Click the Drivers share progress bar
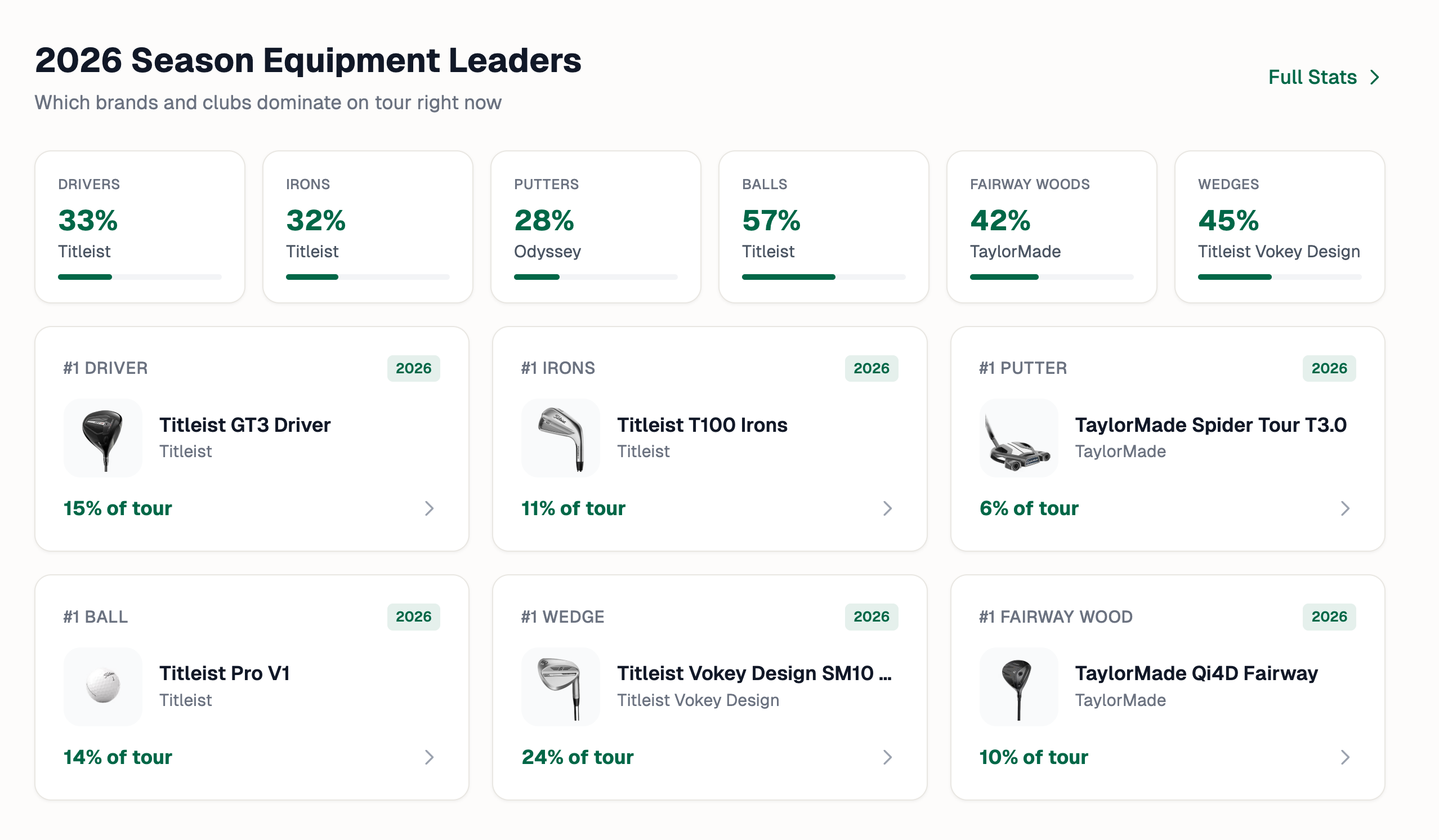The height and width of the screenshot is (840, 1439). tap(140, 277)
